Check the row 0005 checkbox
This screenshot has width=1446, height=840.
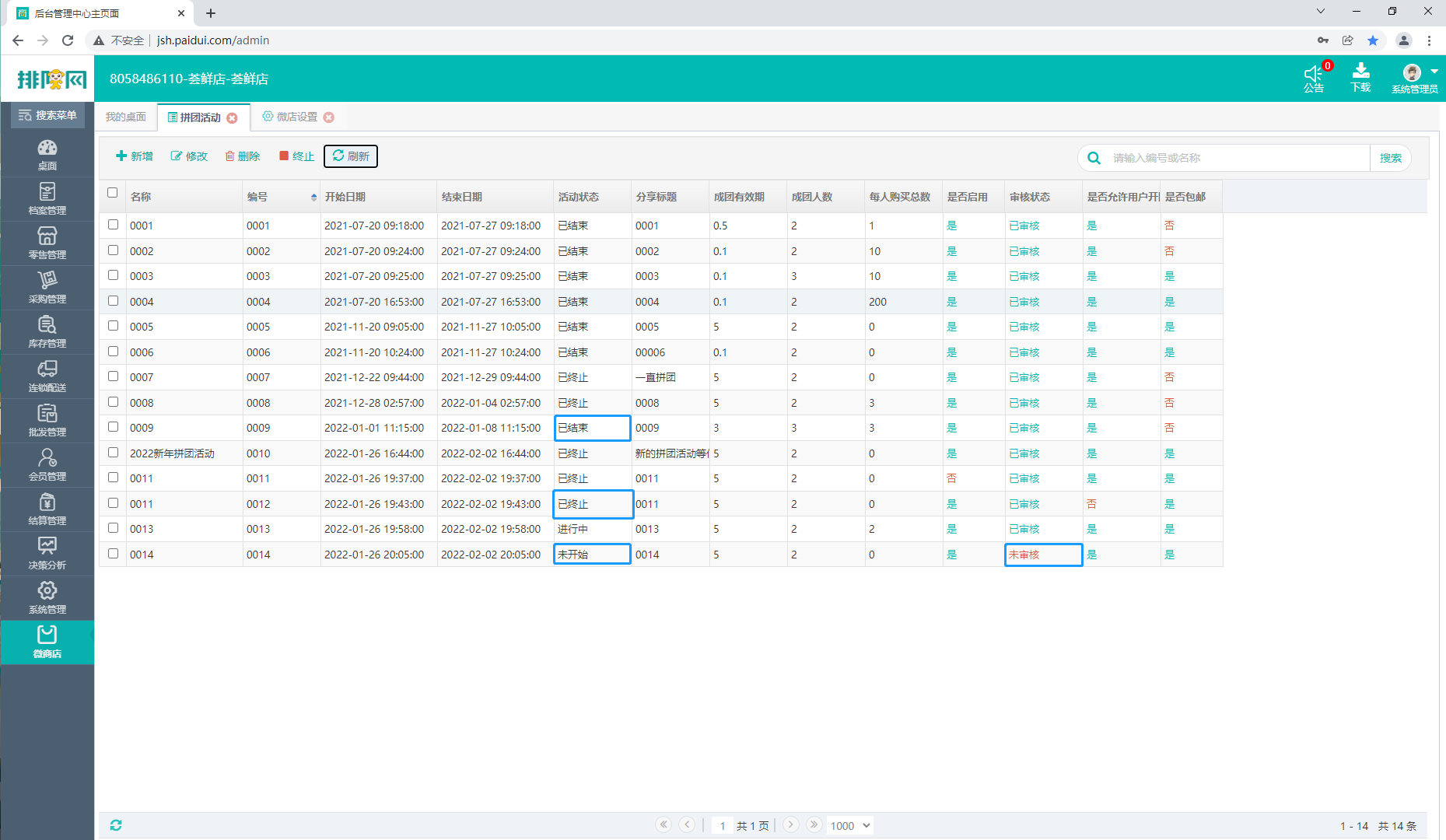(x=113, y=326)
